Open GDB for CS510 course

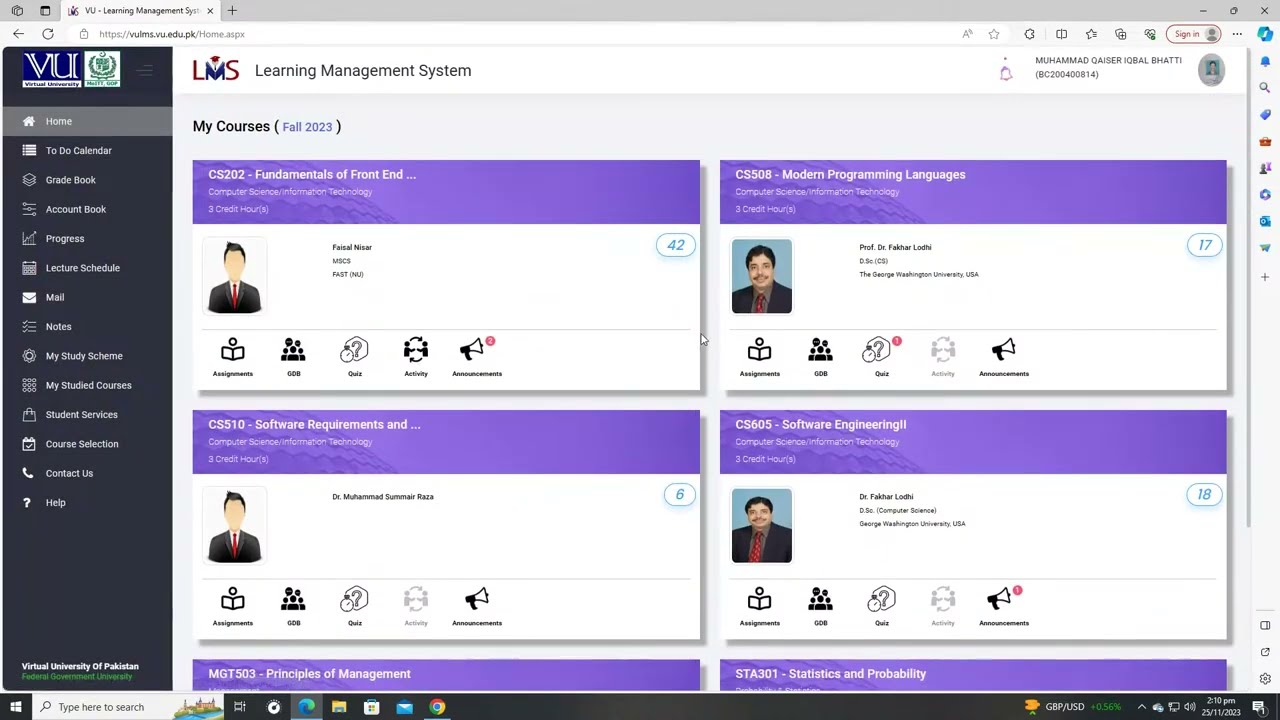pos(293,606)
